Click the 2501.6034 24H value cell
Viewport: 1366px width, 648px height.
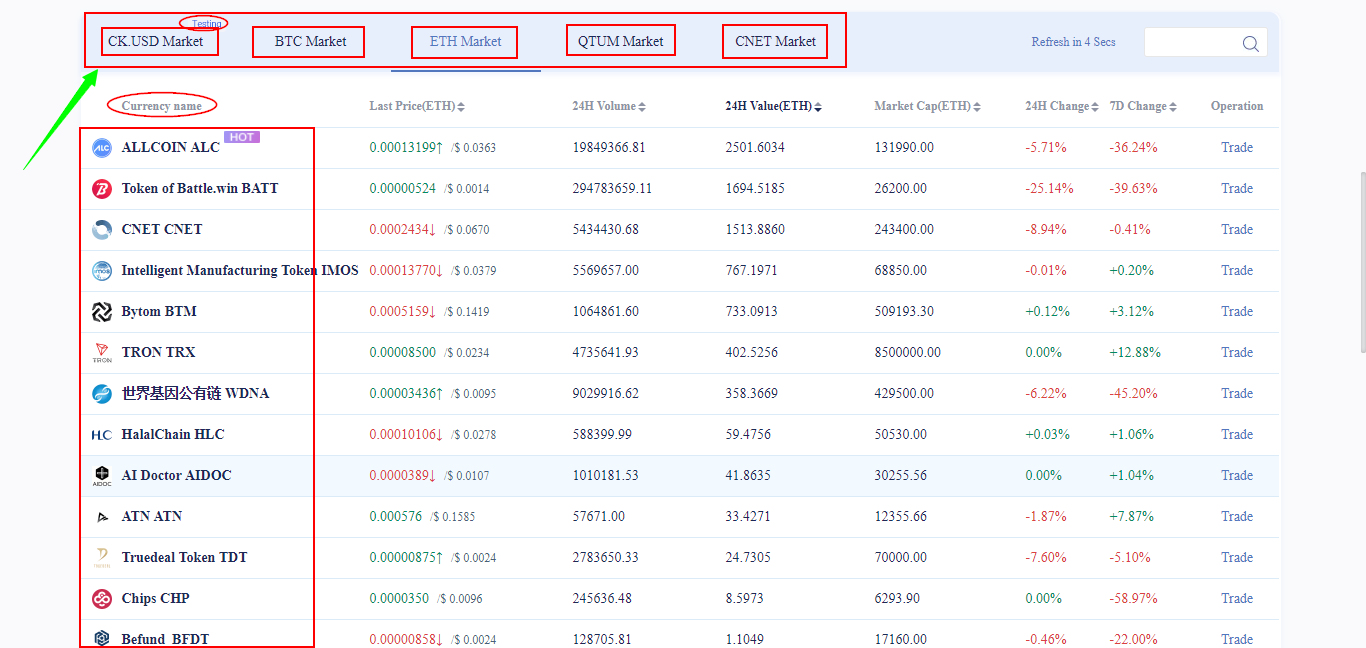coord(755,147)
